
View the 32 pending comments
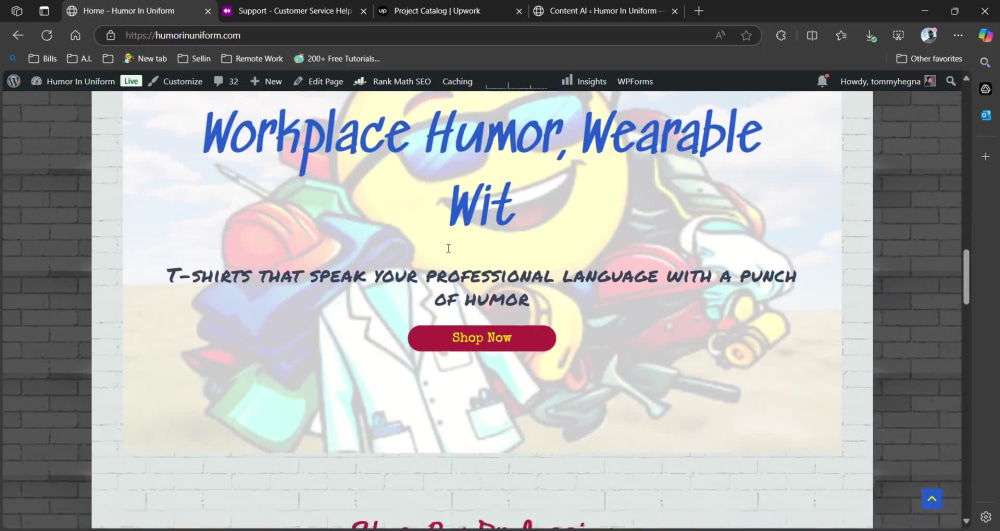click(226, 81)
